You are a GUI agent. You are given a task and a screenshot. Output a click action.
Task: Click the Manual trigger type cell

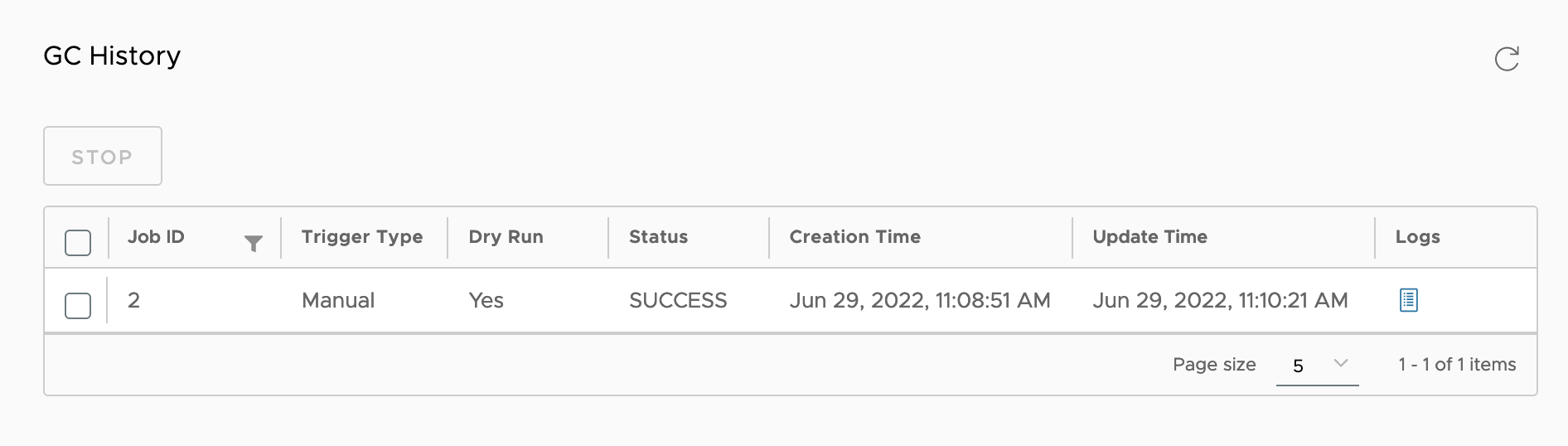coord(338,300)
